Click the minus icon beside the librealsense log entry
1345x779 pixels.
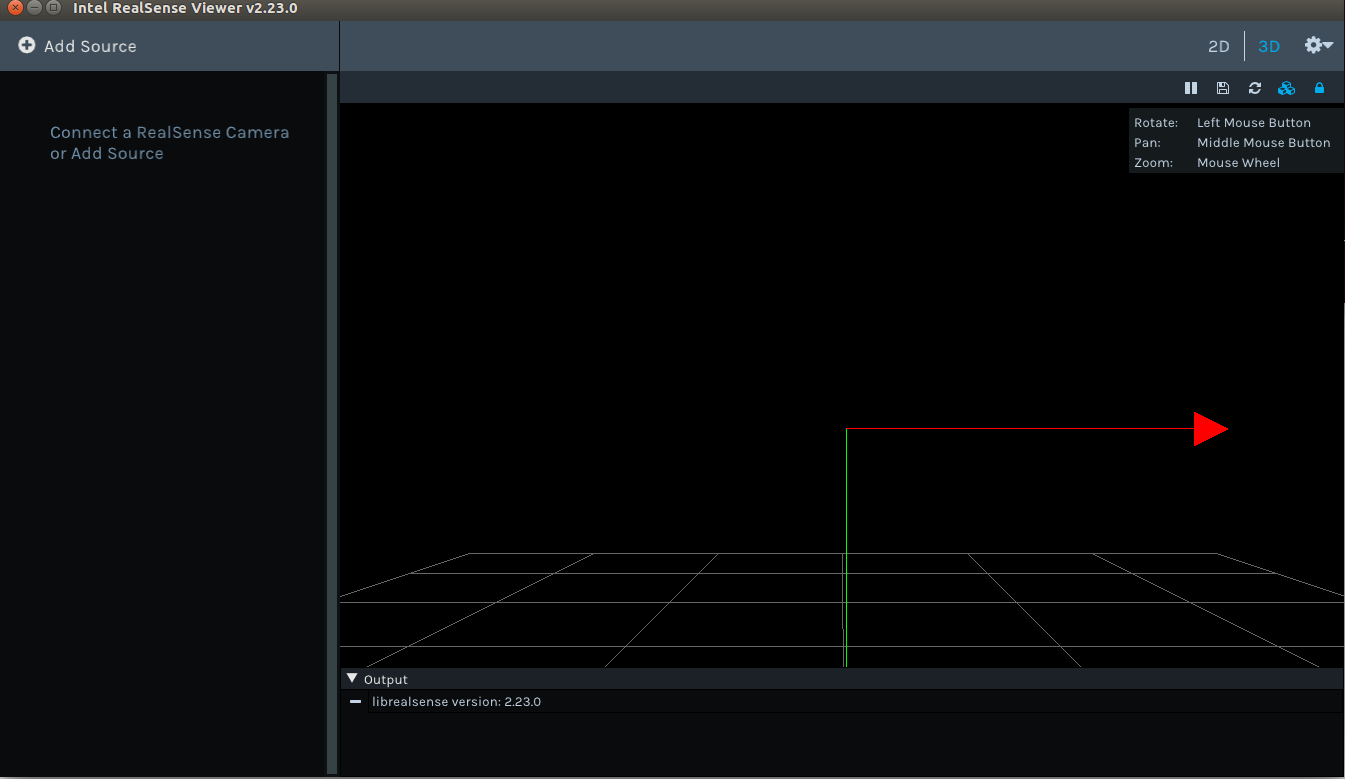[x=355, y=702]
